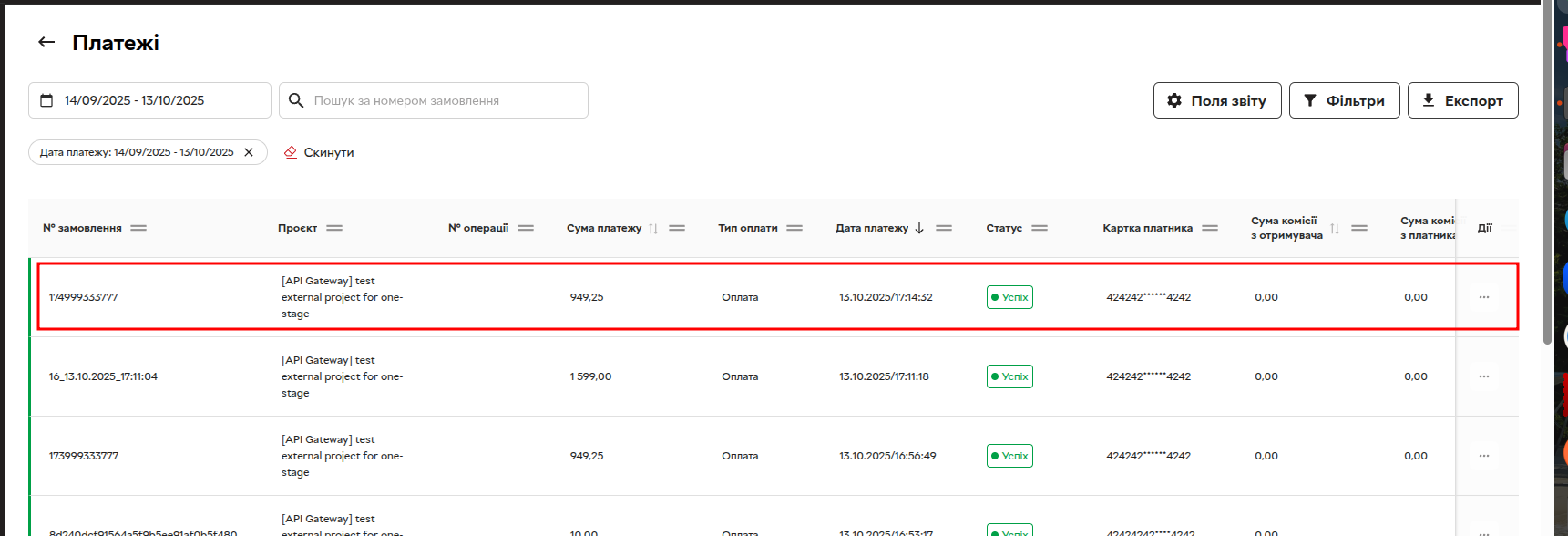Image resolution: width=1568 pixels, height=536 pixels.
Task: Open actions menu for order 173999333777
Action: 1483,456
